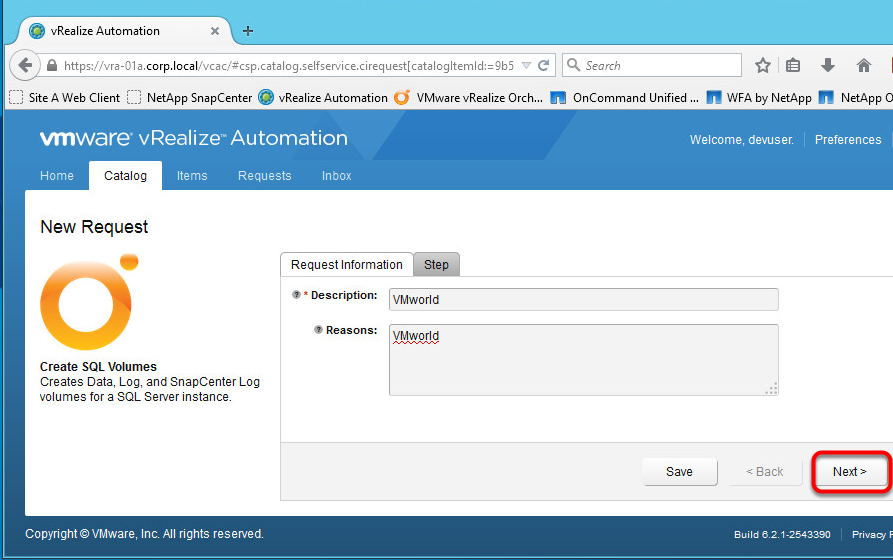Click the padlock site security icon
This screenshot has height=560, width=893.
pos(52,66)
